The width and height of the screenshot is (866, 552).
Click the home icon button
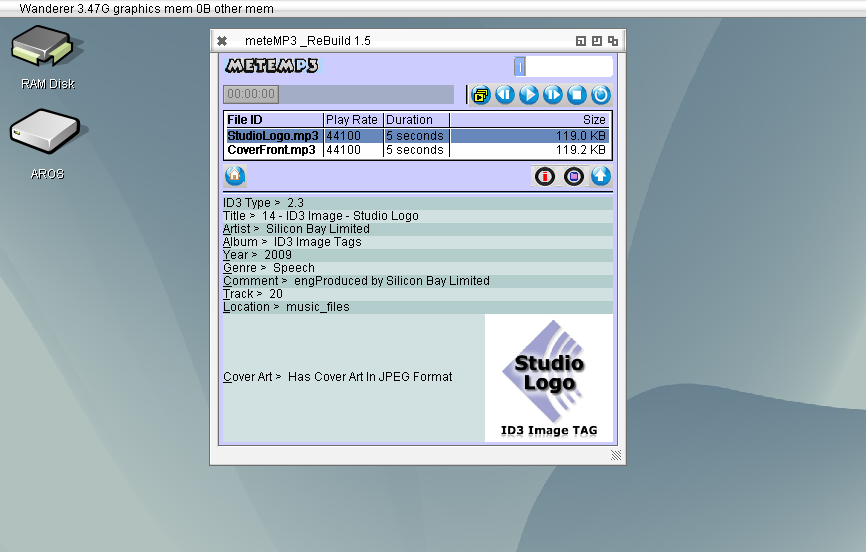tap(235, 176)
